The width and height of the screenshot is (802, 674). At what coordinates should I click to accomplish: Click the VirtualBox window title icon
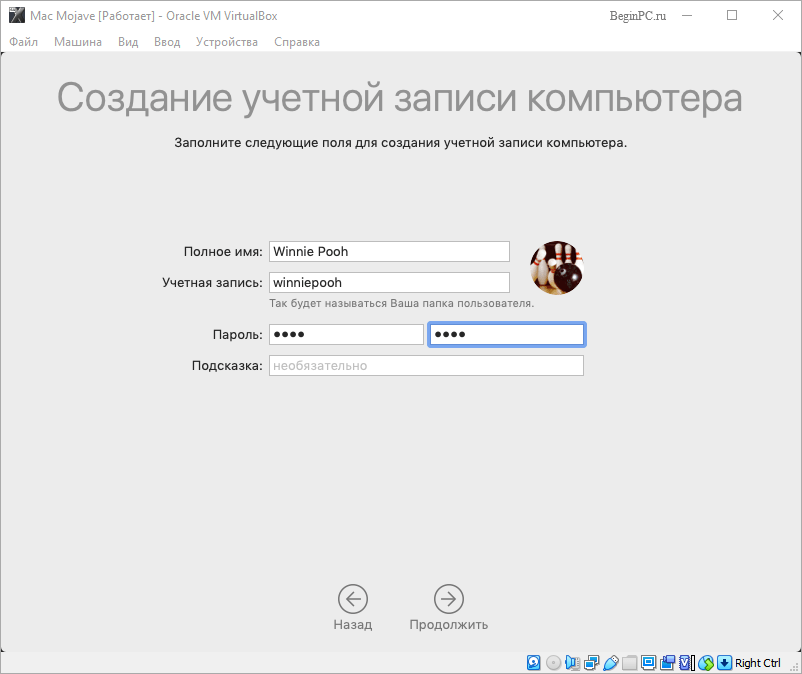point(17,15)
